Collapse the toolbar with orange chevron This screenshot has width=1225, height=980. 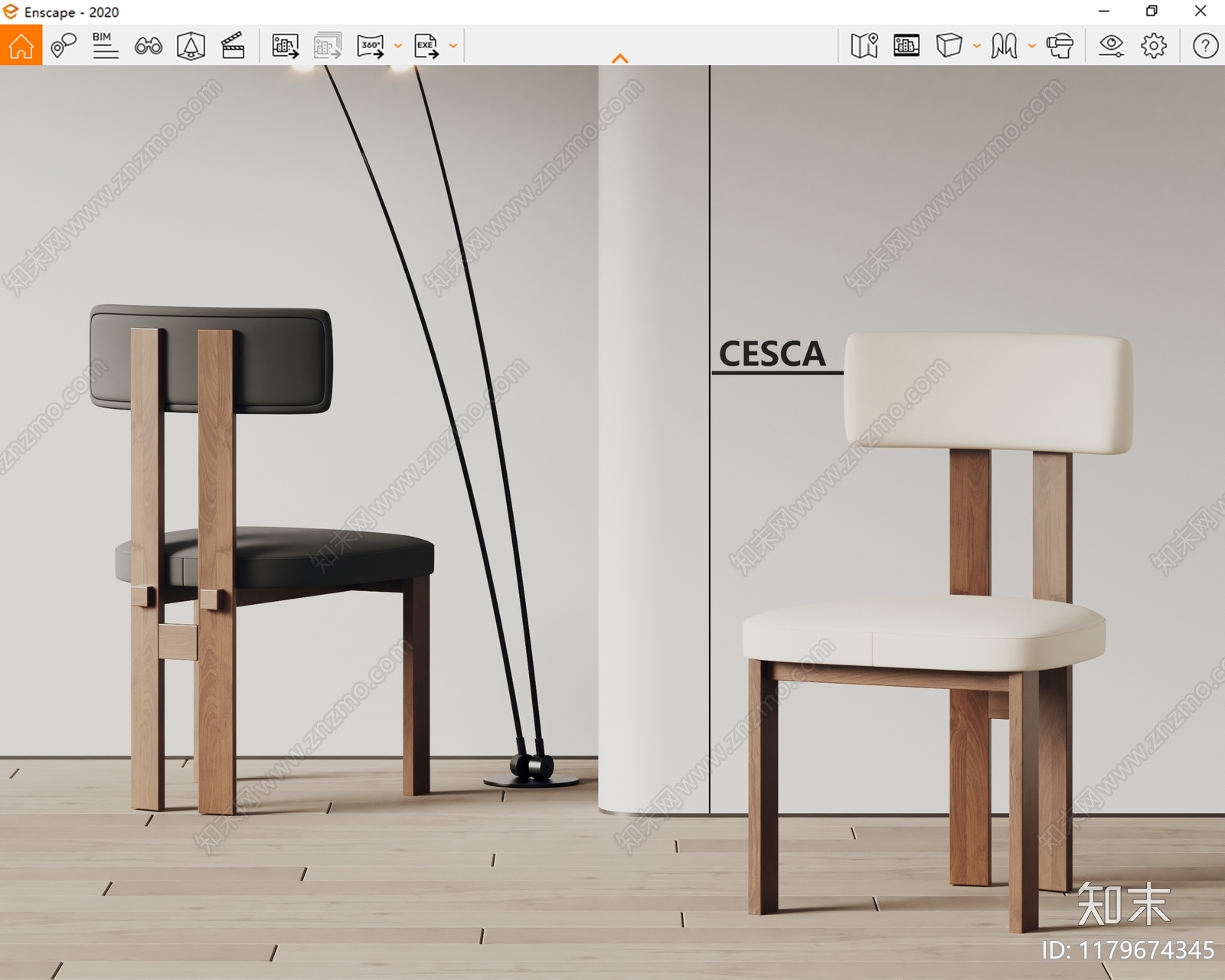tap(620, 58)
